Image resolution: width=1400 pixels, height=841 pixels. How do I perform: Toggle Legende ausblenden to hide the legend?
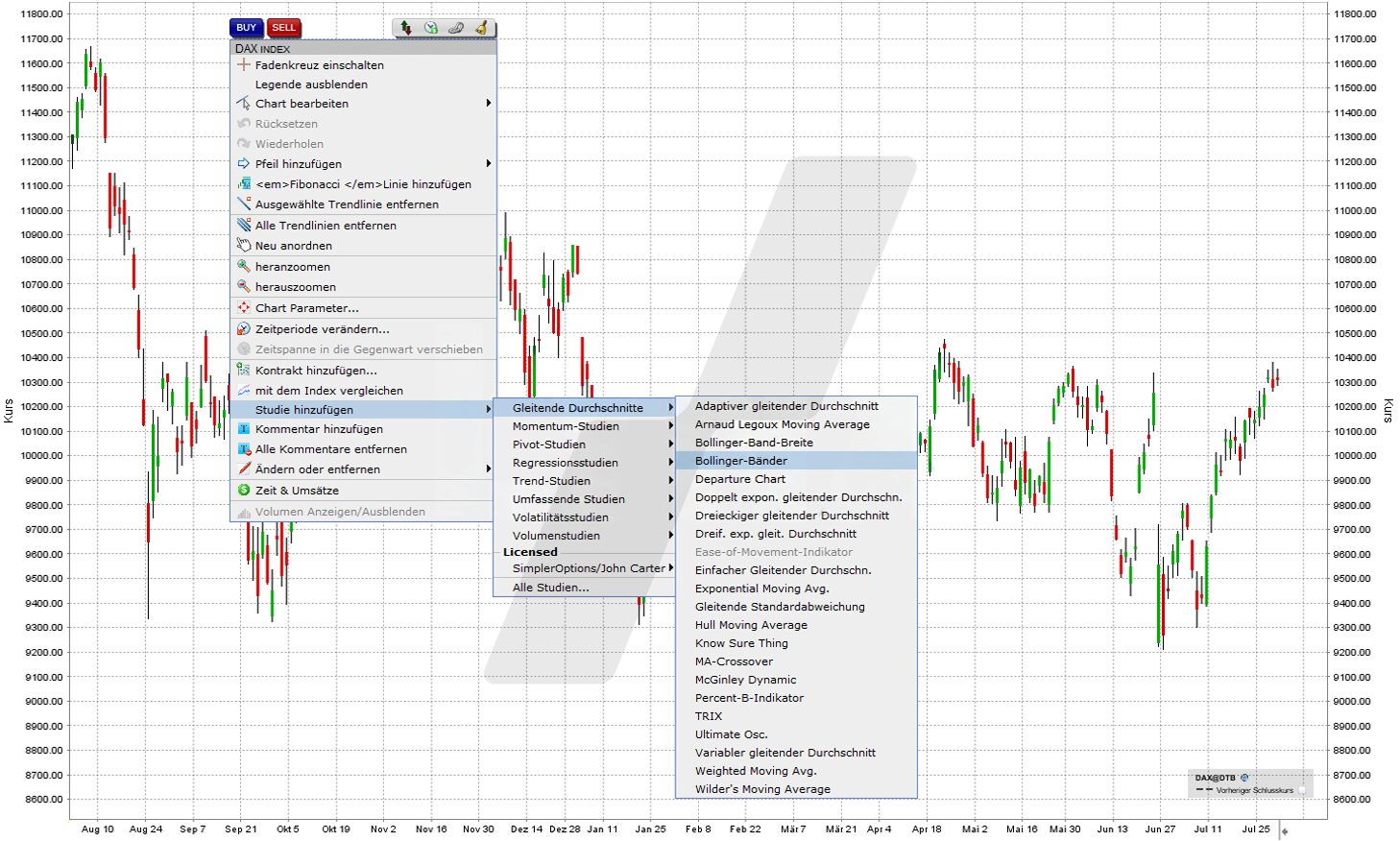click(x=309, y=84)
